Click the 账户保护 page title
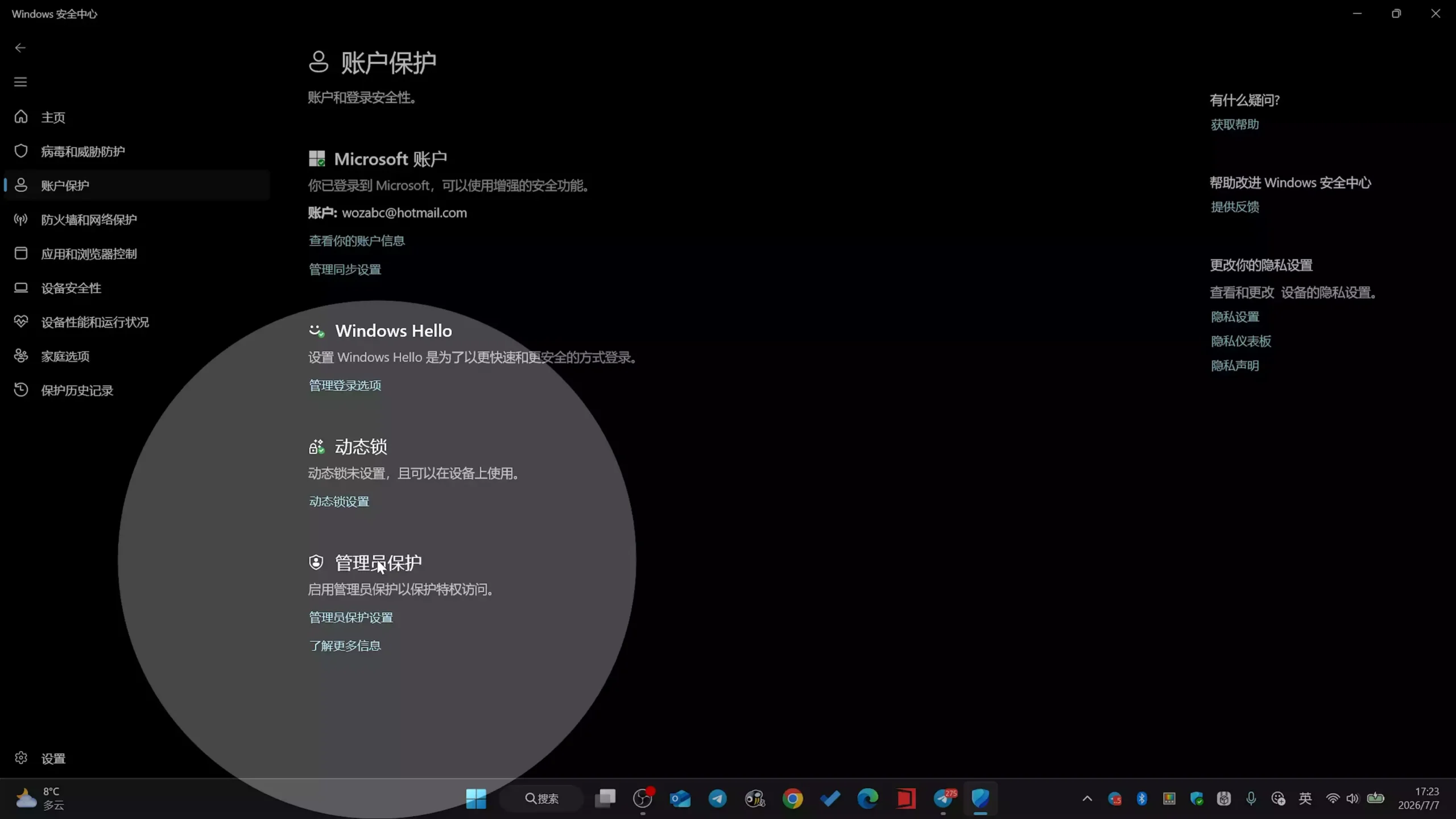This screenshot has width=1456, height=819. pyautogui.click(x=389, y=63)
